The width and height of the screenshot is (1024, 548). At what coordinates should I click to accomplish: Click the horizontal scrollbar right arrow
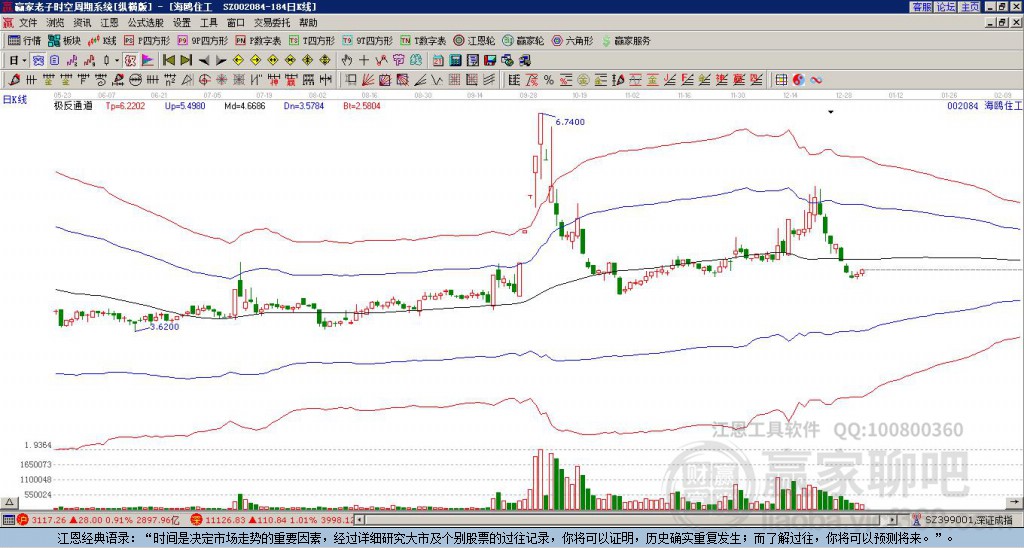tap(893, 520)
